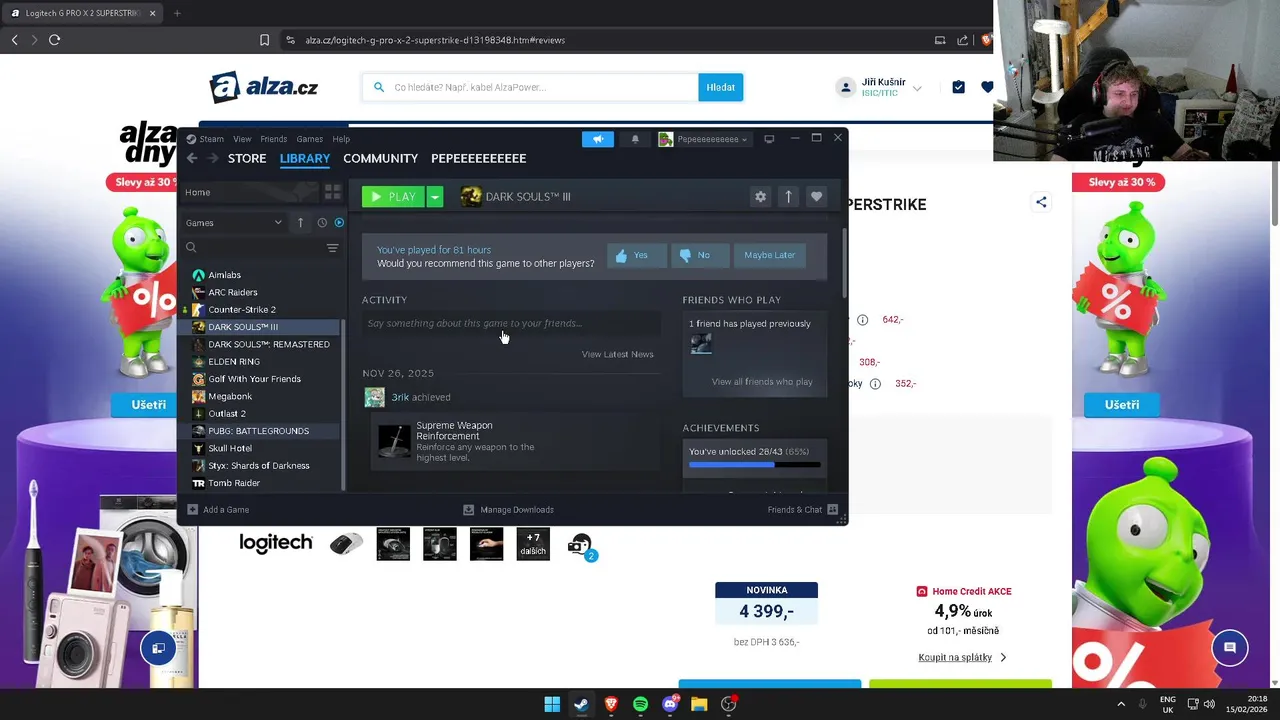Click the +7 další product thumbnail

click(533, 544)
